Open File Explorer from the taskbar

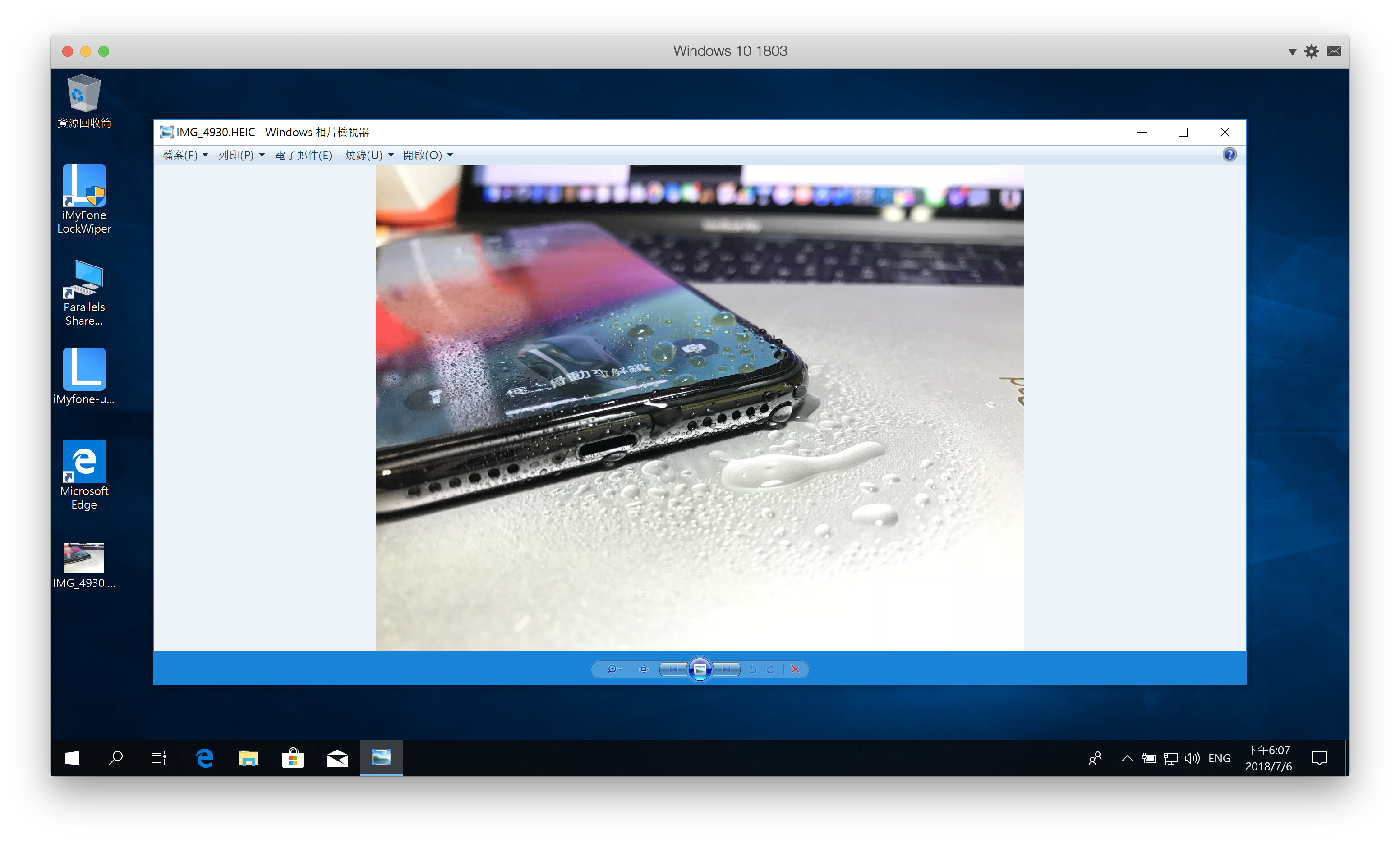tap(249, 758)
